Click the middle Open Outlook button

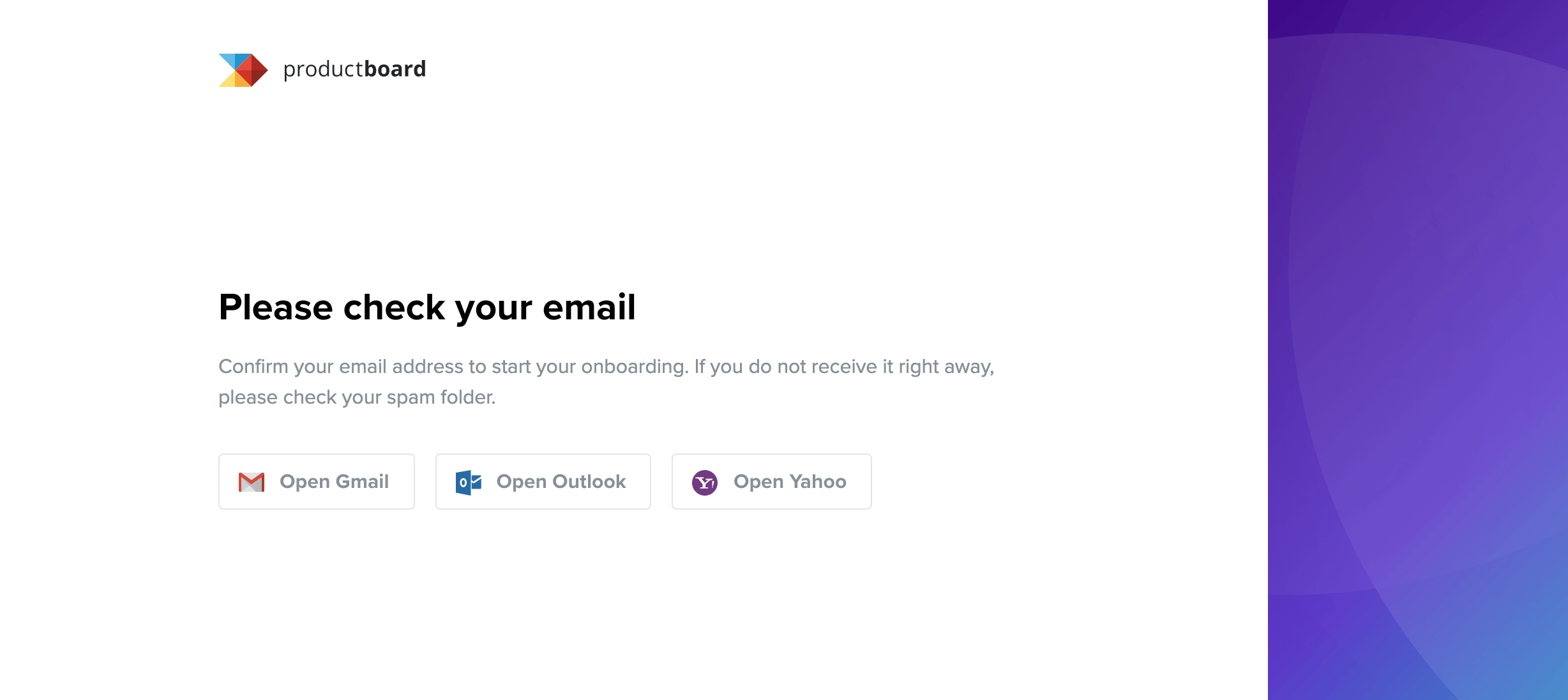pyautogui.click(x=543, y=482)
